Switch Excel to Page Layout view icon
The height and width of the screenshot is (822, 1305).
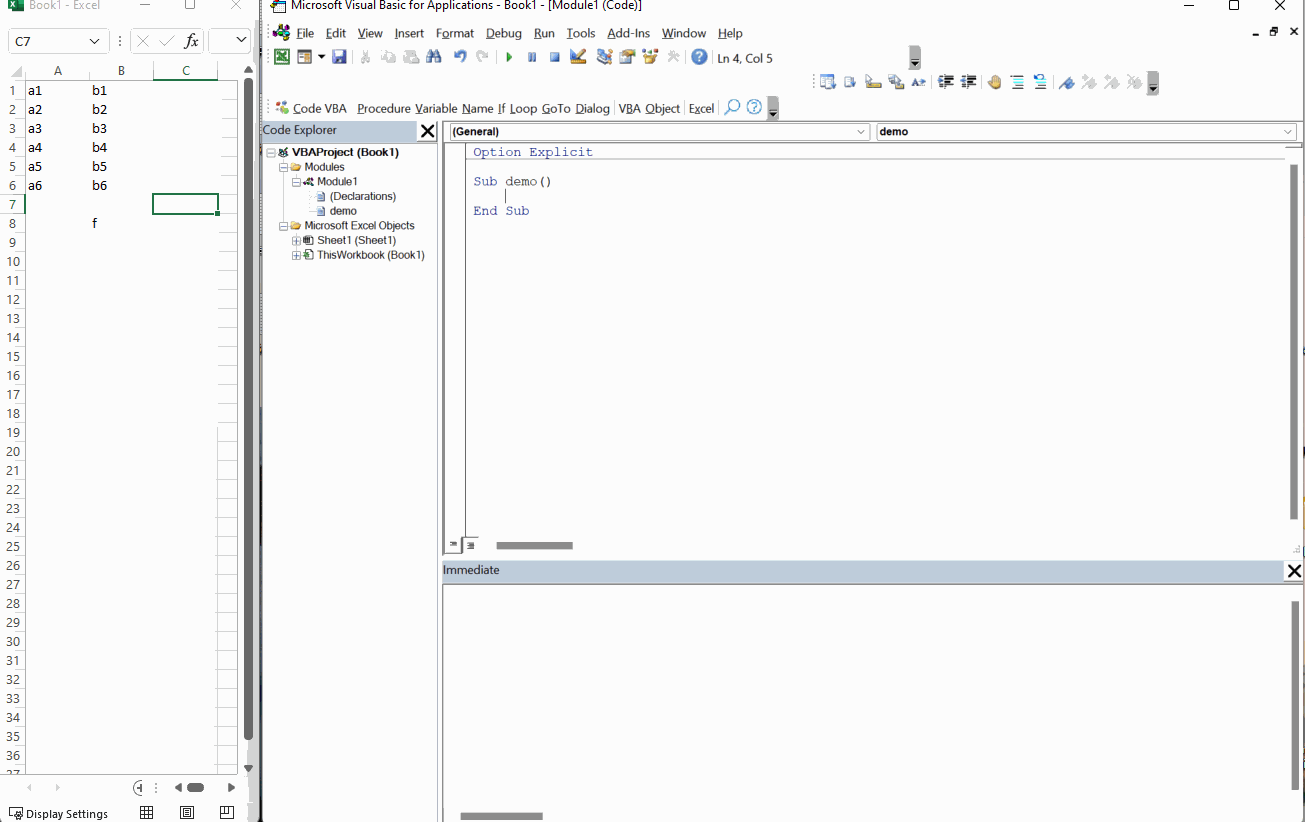point(187,813)
